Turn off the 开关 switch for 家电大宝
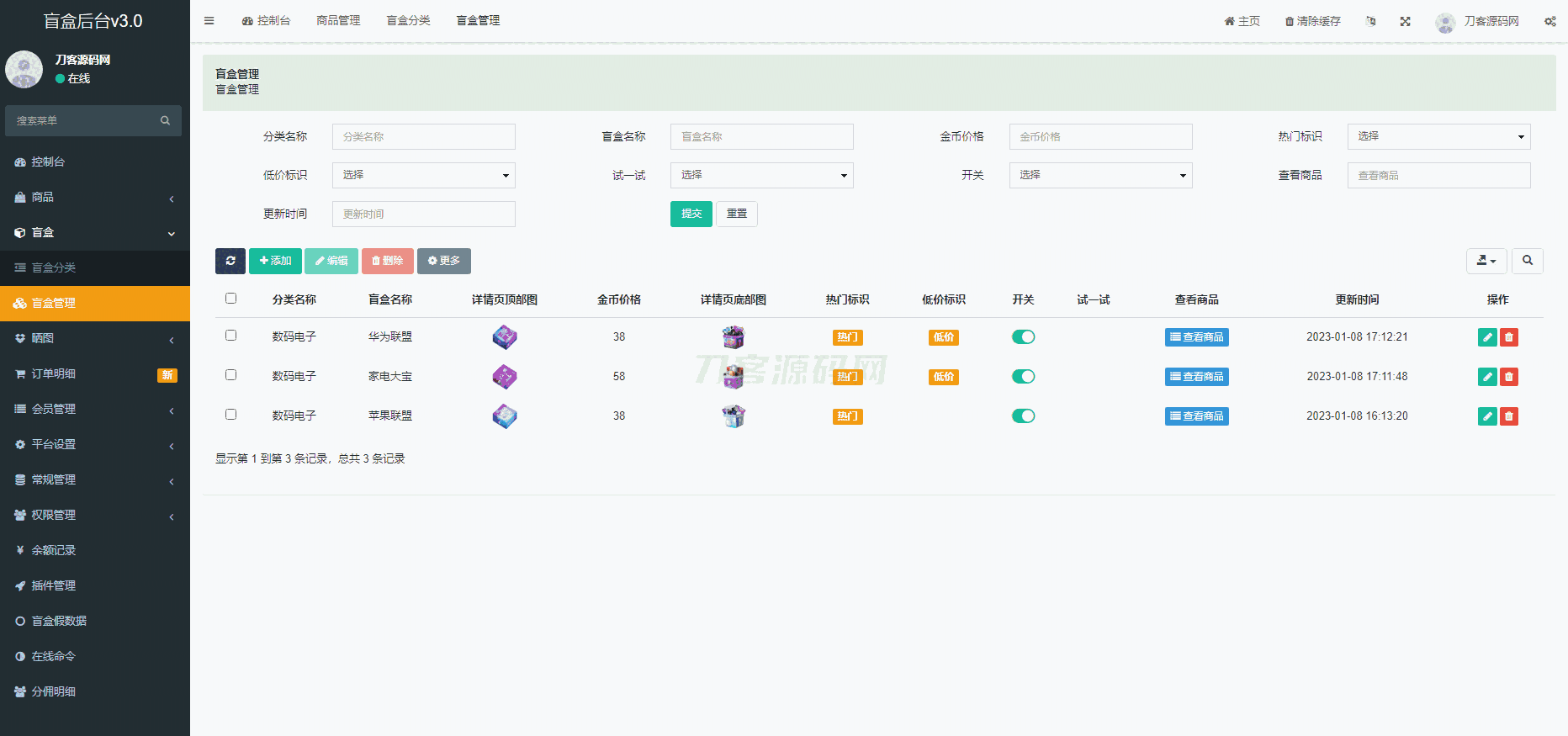The image size is (1568, 736). click(x=1023, y=377)
